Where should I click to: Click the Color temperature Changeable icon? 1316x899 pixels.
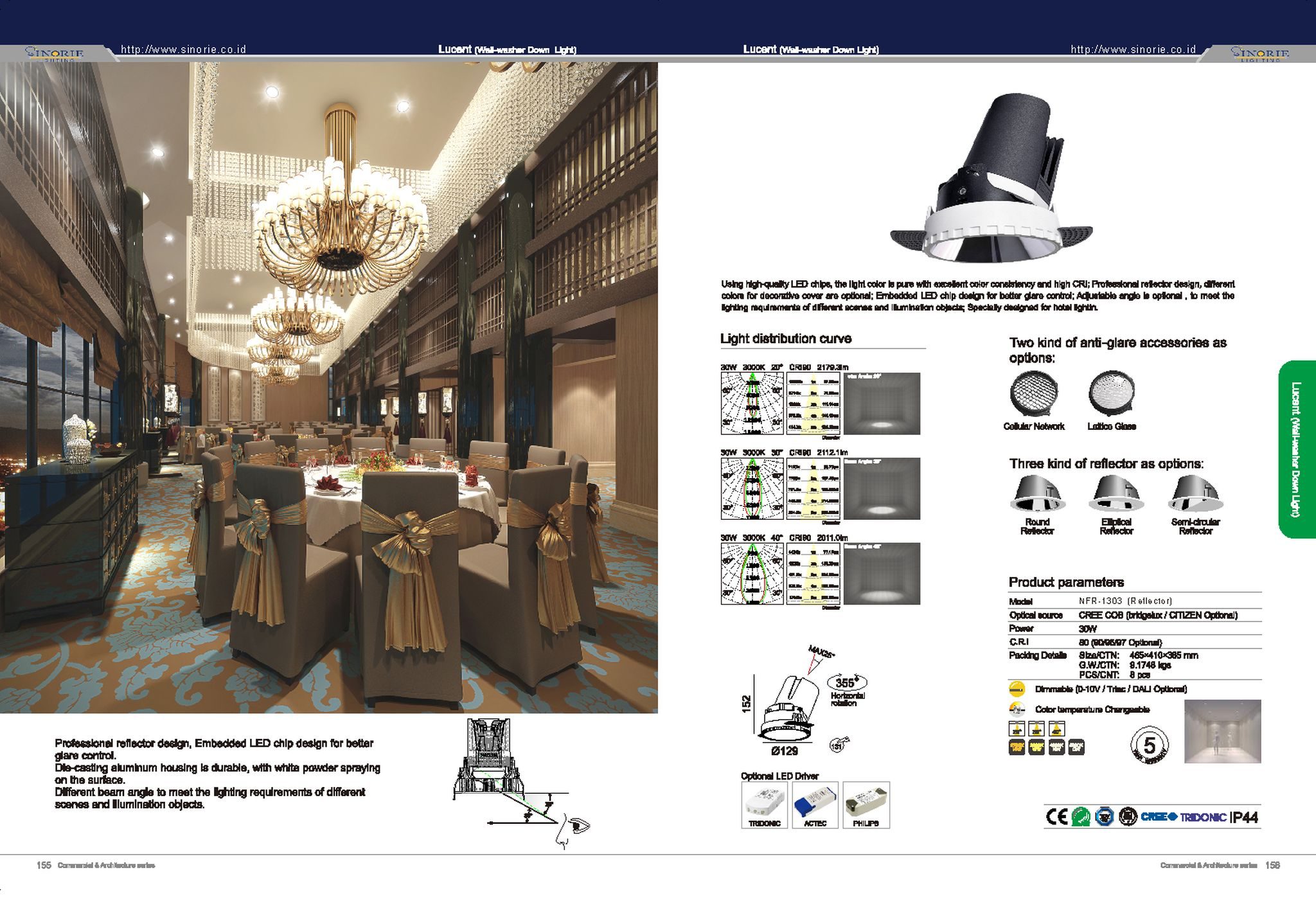1017,709
